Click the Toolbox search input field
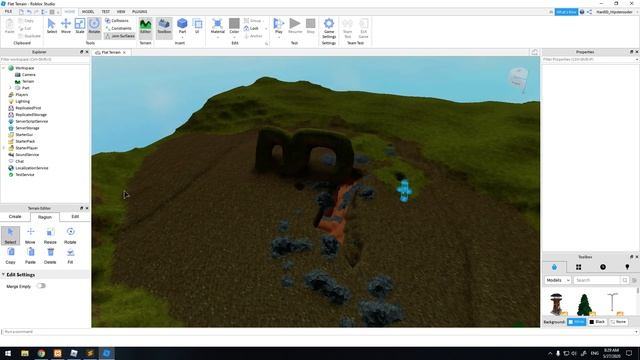 pyautogui.click(x=596, y=280)
